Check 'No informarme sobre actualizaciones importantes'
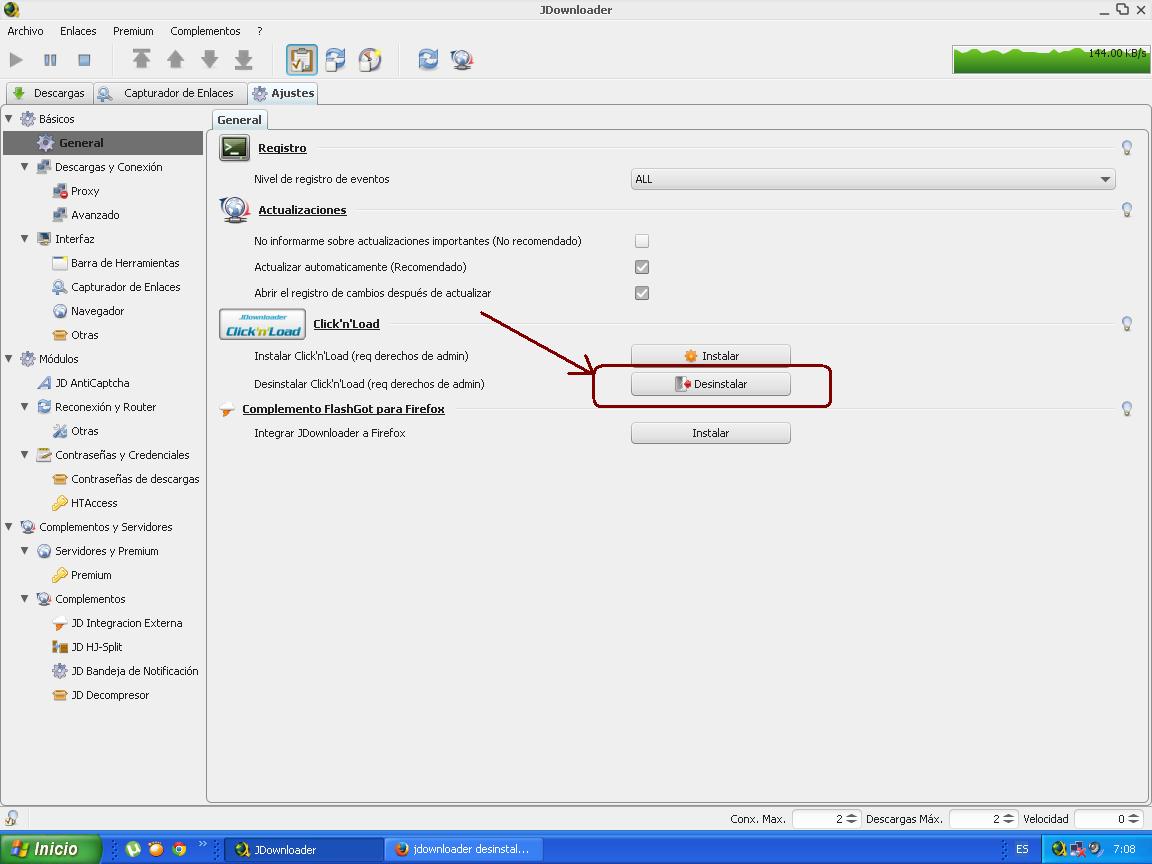1152x864 pixels. (642, 241)
